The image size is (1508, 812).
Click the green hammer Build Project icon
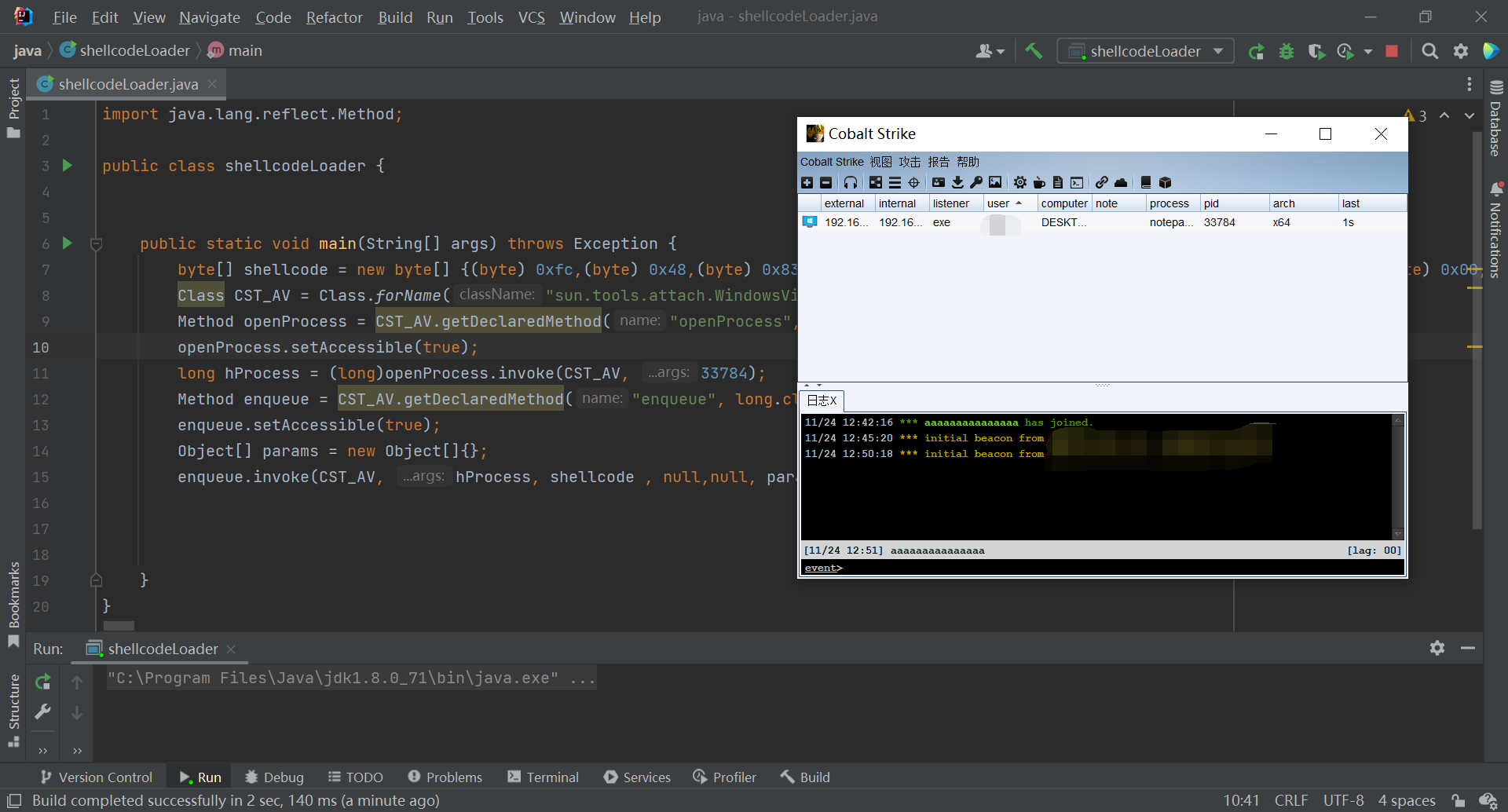[x=1034, y=51]
